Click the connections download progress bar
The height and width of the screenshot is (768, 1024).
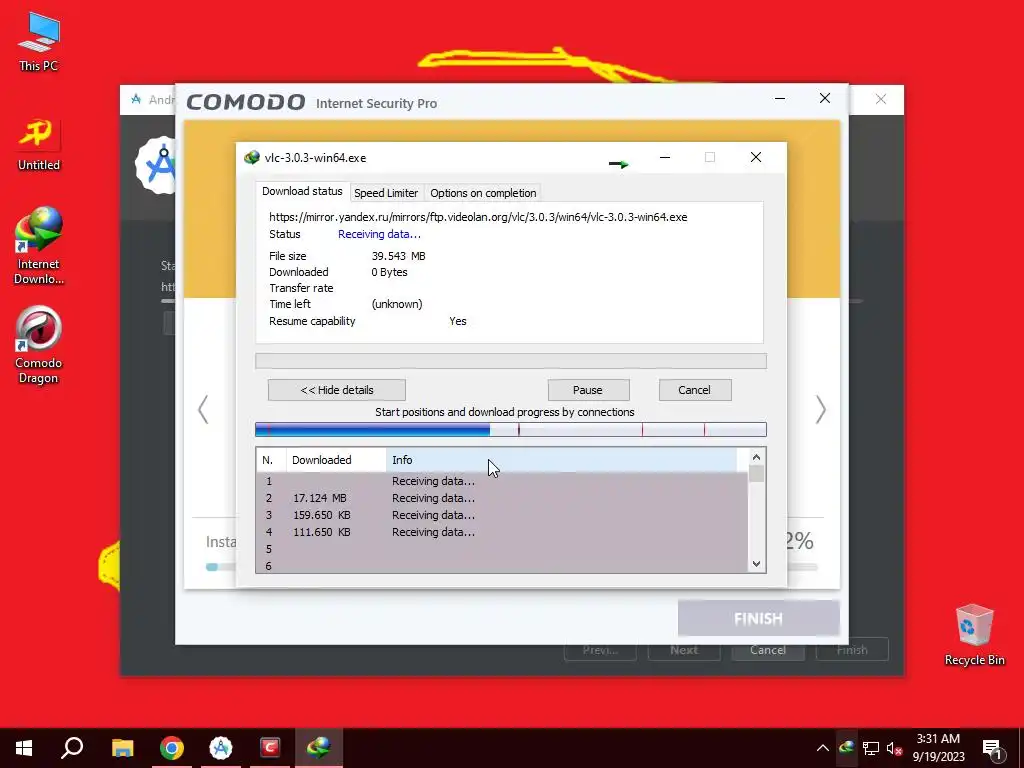511,429
